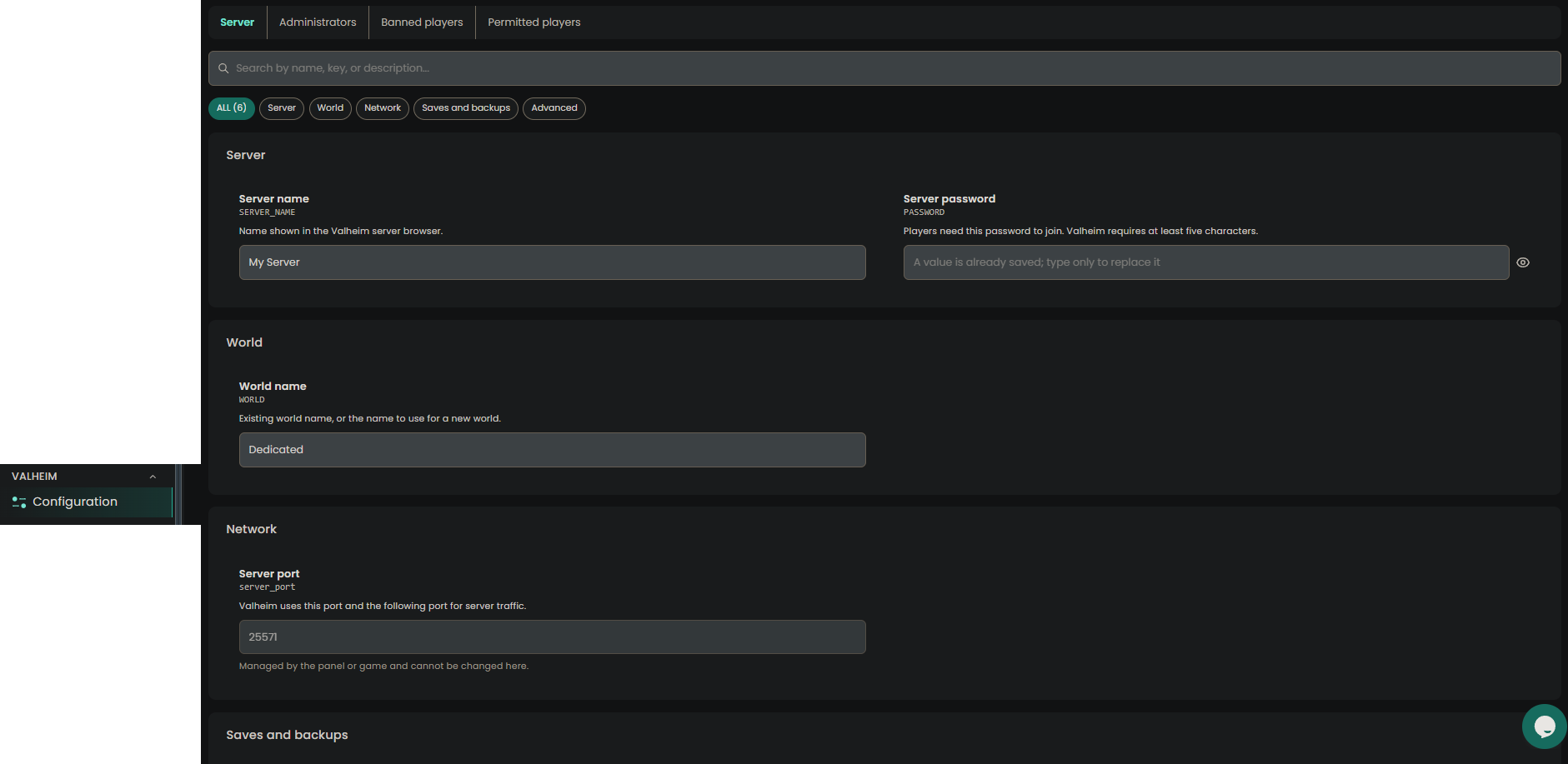Click the 'Name shown in the Valheim server browser' text
Screen dimensions: 1568x764
(x=341, y=232)
